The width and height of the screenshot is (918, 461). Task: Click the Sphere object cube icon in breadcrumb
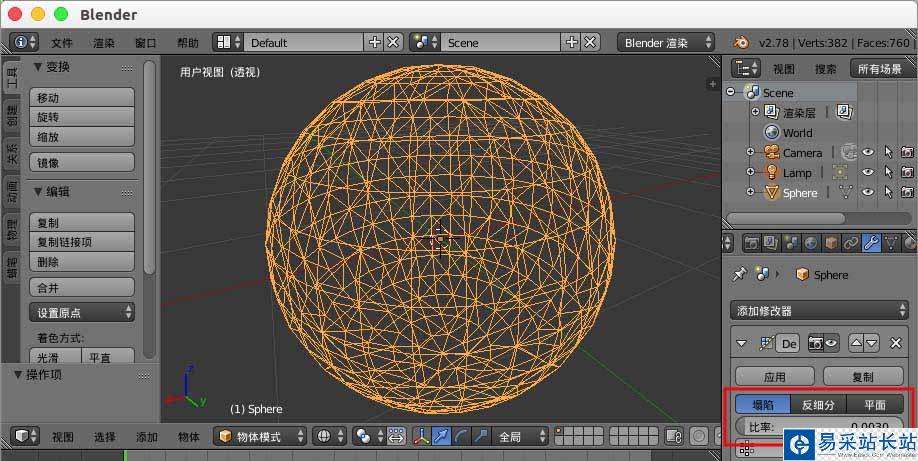tap(803, 274)
